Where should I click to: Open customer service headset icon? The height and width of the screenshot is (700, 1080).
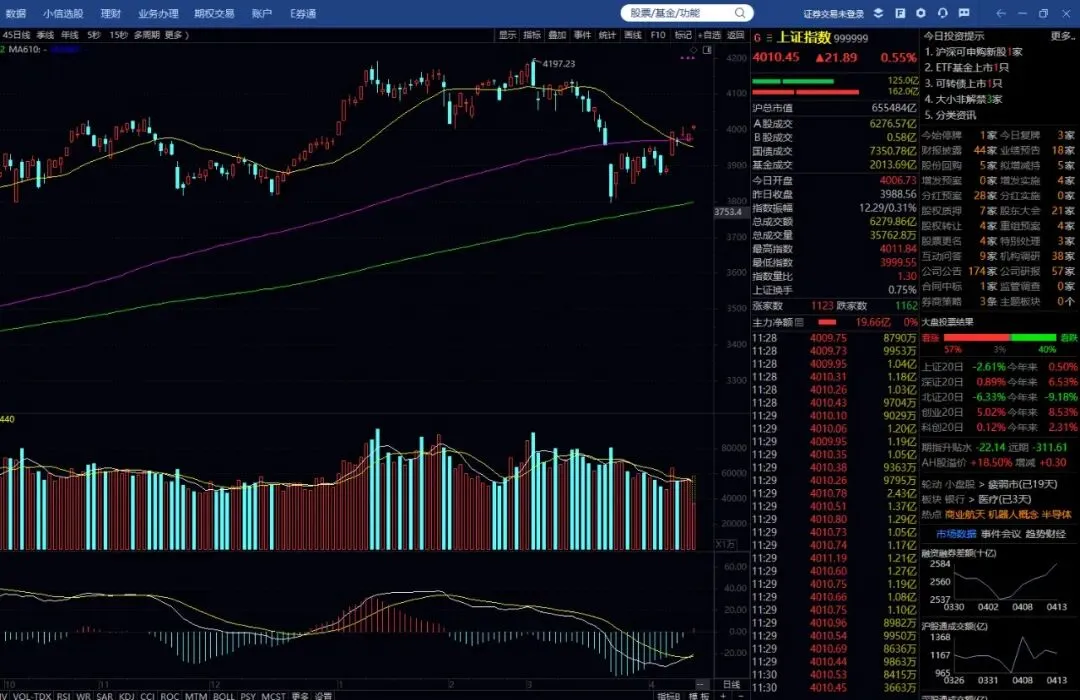(942, 13)
